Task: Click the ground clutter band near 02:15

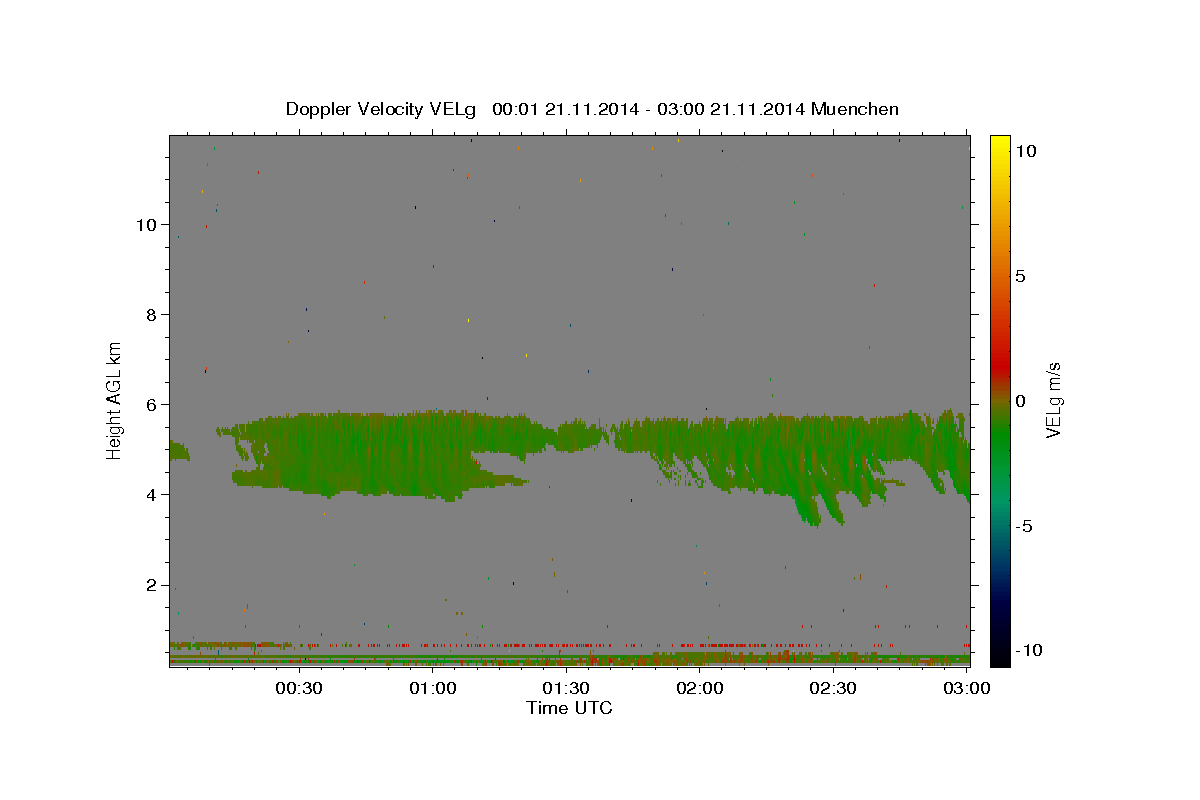Action: [x=767, y=658]
